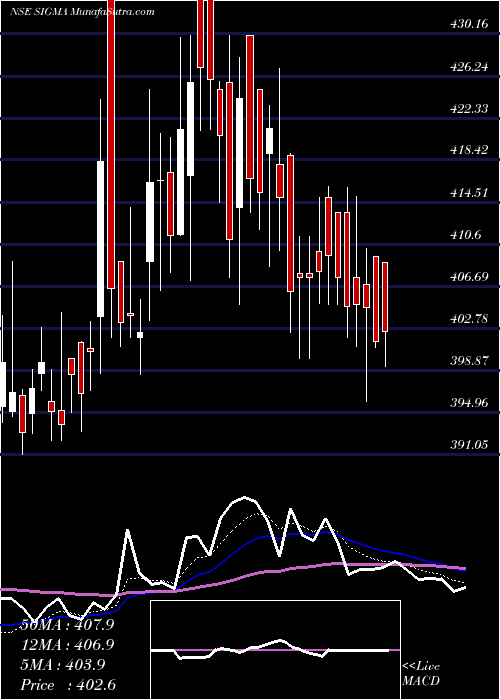Click the 398.87 price axis label

click(469, 361)
